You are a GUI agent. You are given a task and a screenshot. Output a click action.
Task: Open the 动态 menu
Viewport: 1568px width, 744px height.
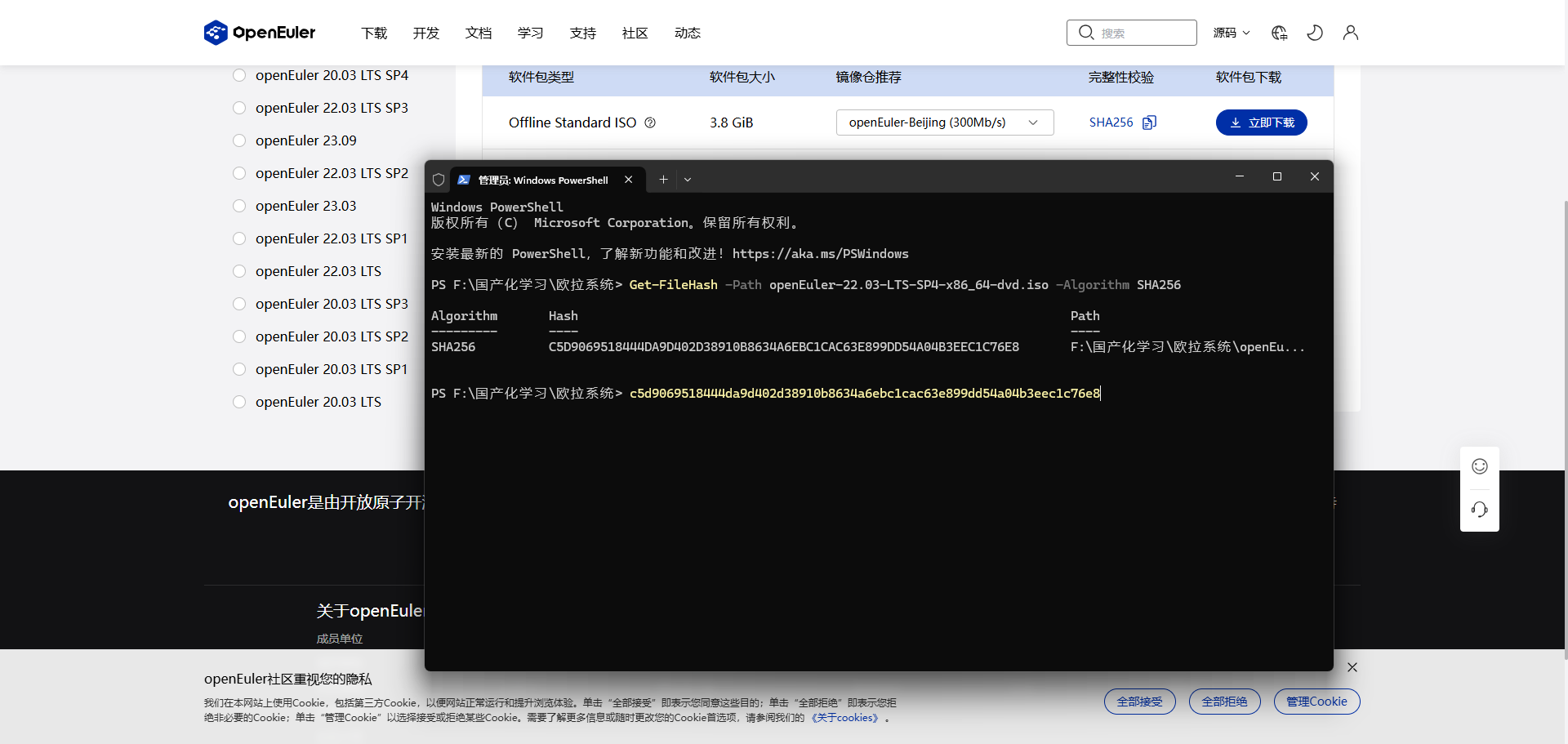(x=688, y=33)
